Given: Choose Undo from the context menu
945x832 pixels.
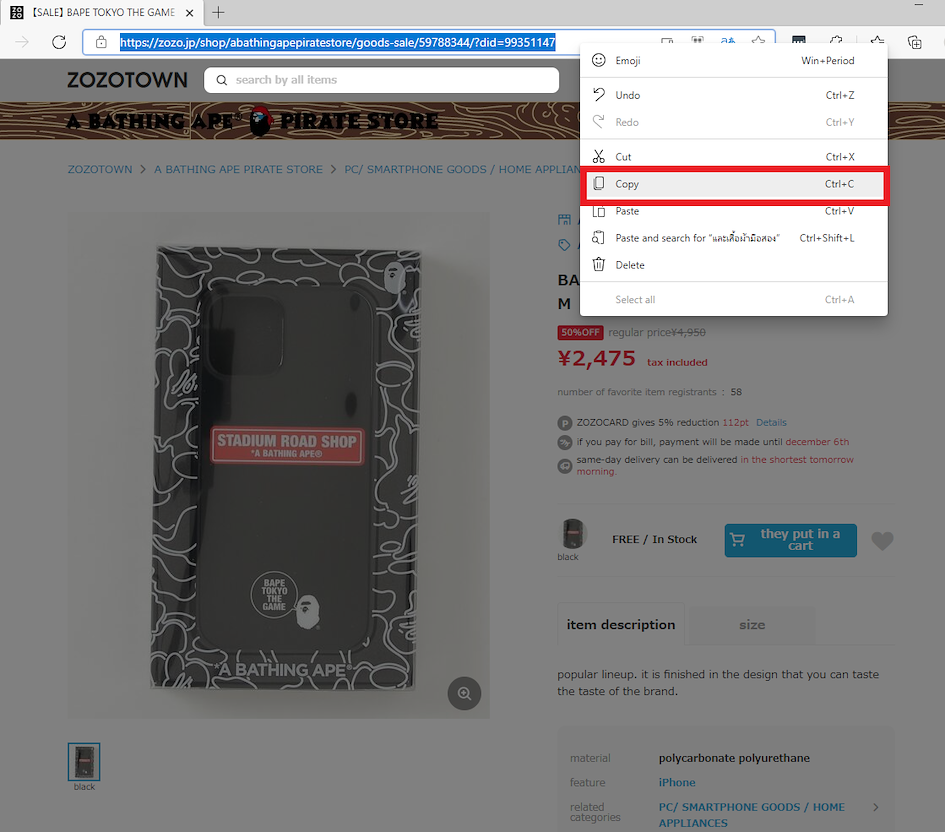Looking at the screenshot, I should pos(733,95).
